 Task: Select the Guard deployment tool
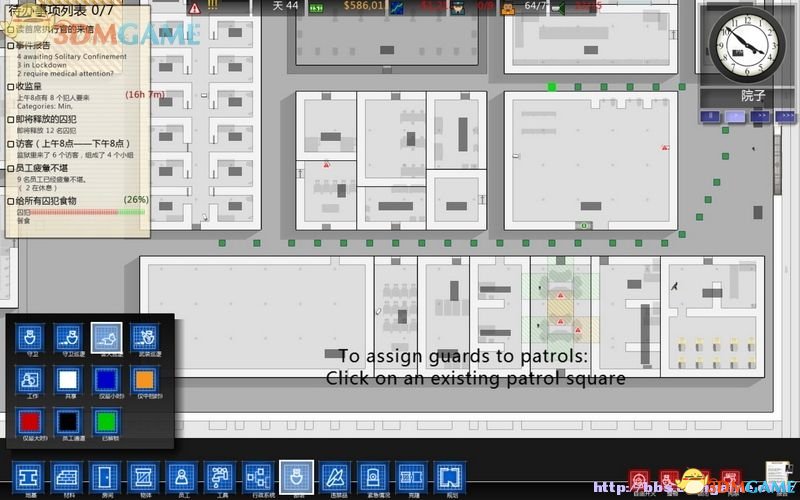point(30,337)
